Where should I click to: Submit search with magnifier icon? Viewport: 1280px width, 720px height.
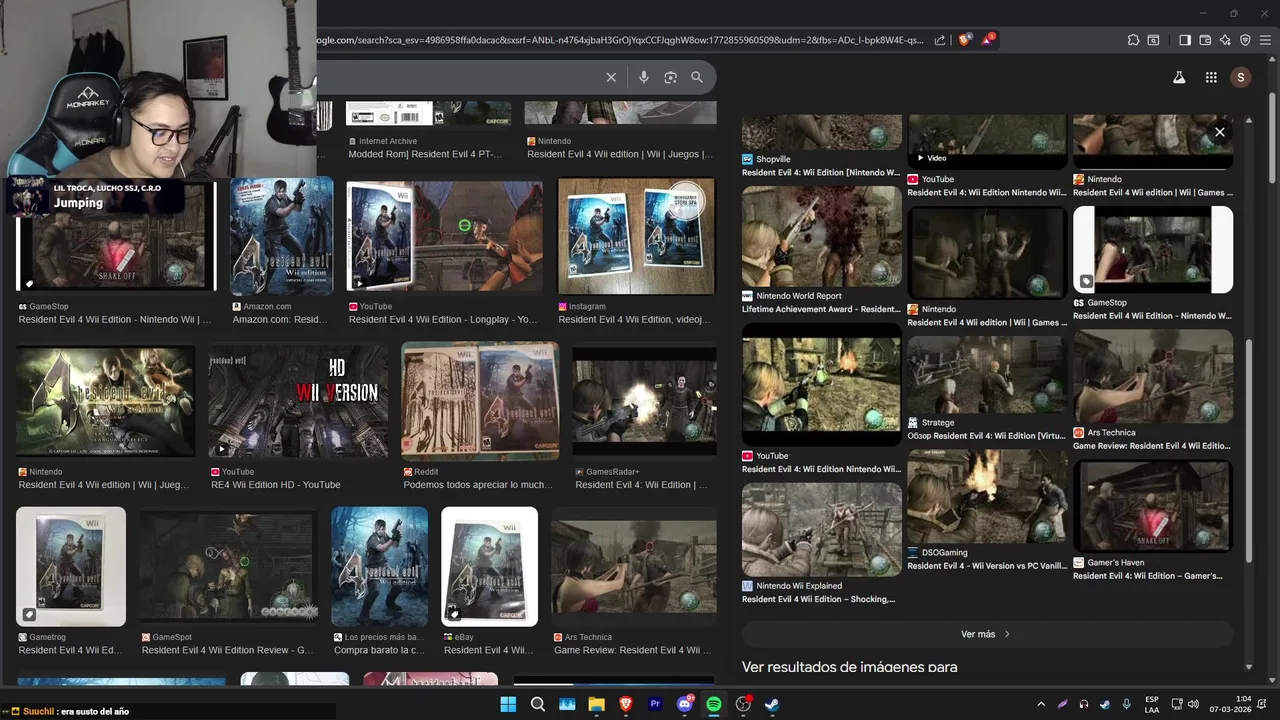coord(697,77)
